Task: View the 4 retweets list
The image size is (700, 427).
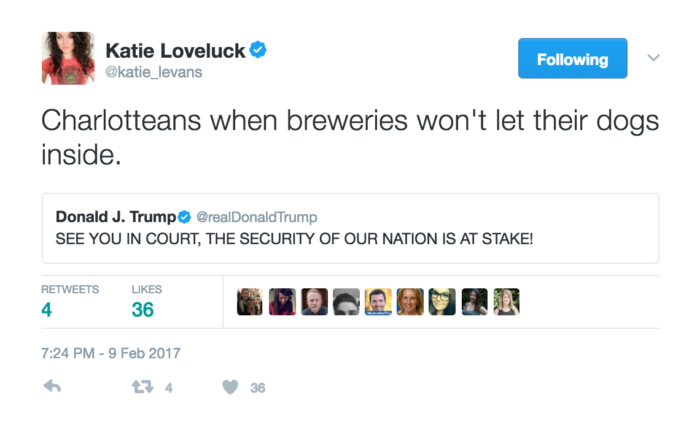Action: (x=70, y=302)
